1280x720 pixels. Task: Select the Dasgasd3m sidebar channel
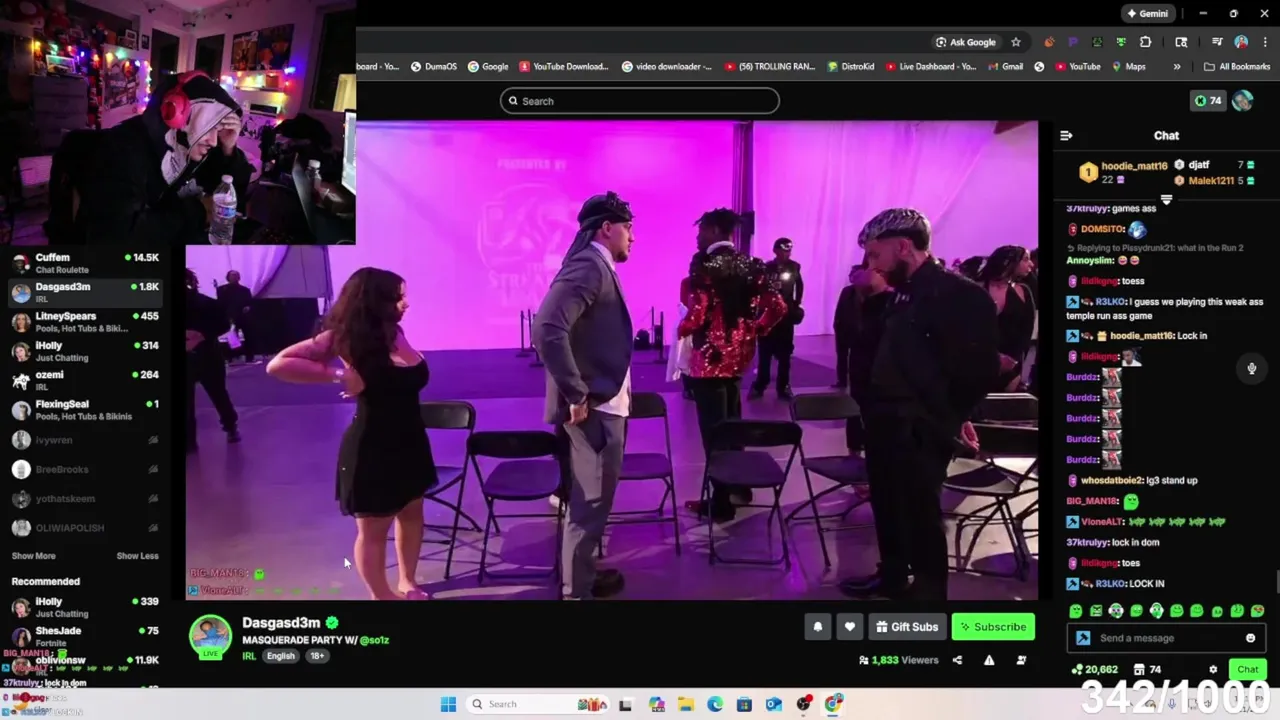85,292
